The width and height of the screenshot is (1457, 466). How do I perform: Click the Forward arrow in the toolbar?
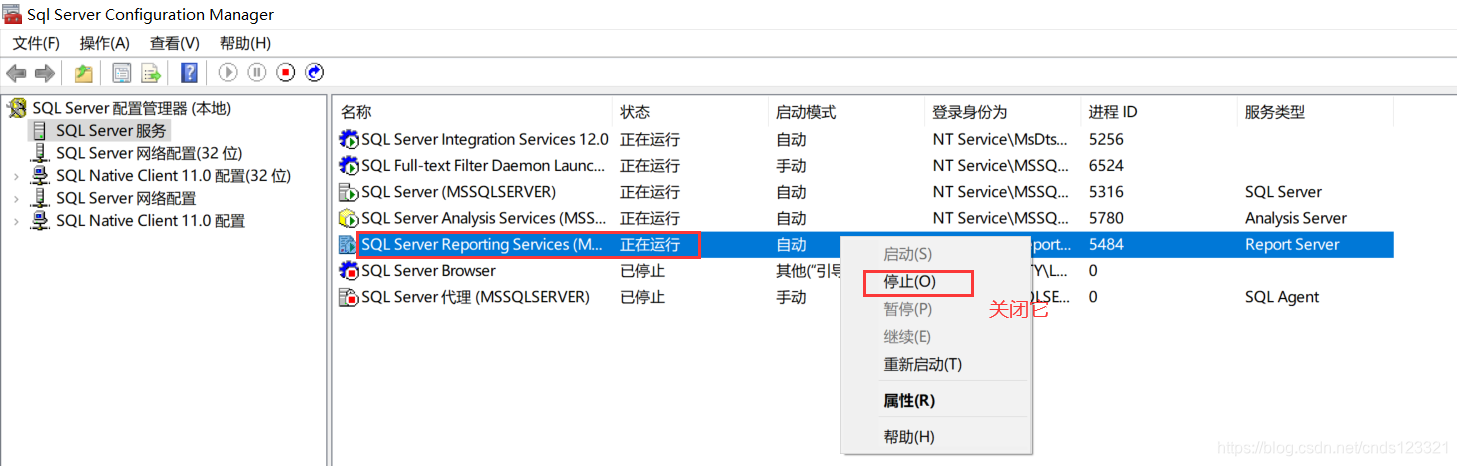click(44, 73)
